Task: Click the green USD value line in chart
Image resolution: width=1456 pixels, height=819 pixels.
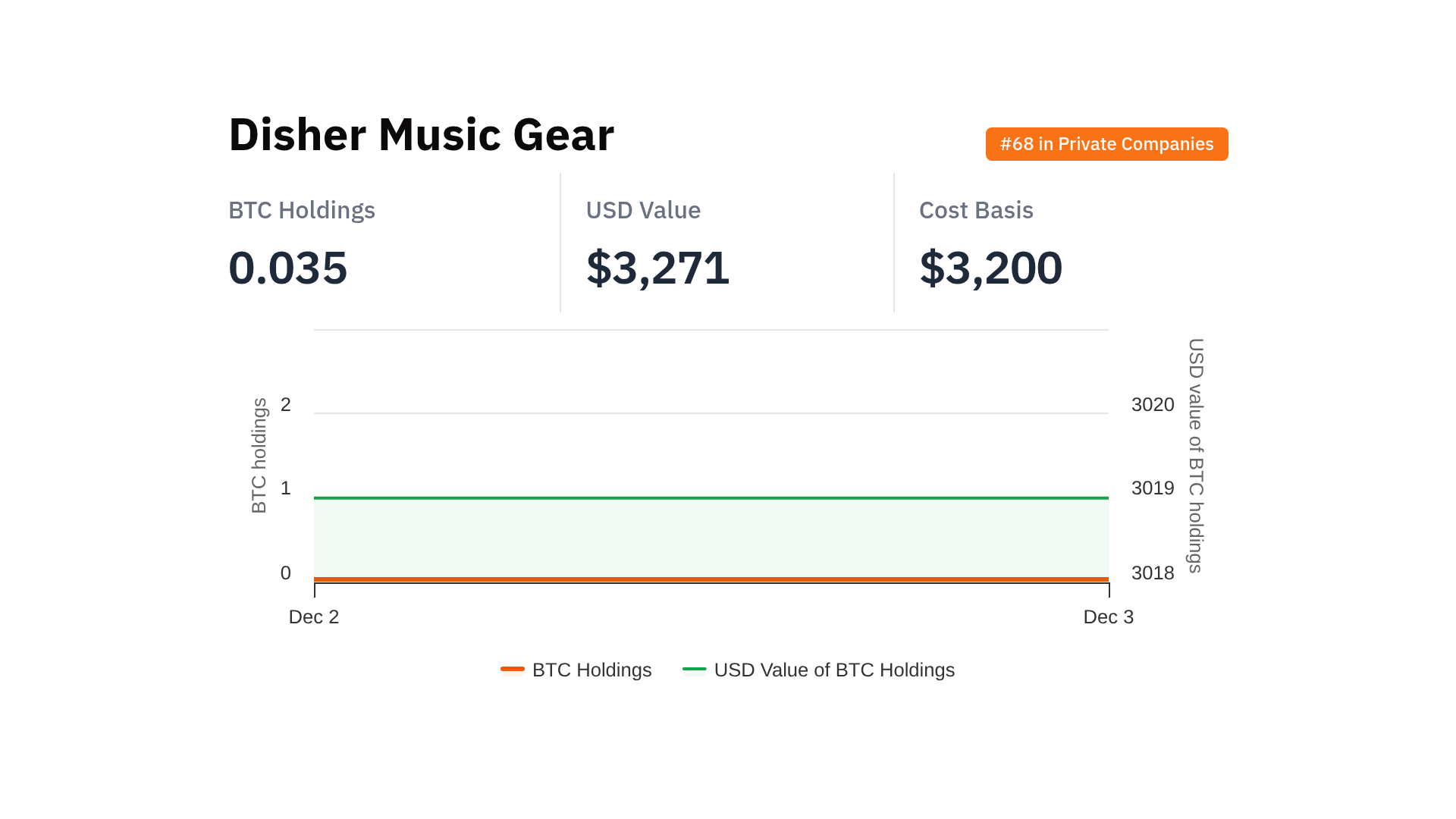Action: click(x=711, y=498)
